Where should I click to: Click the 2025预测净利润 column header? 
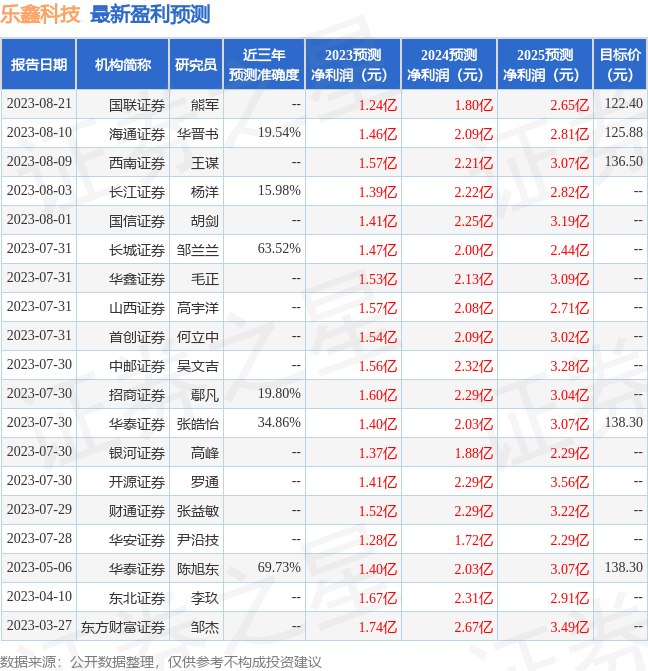pyautogui.click(x=545, y=65)
